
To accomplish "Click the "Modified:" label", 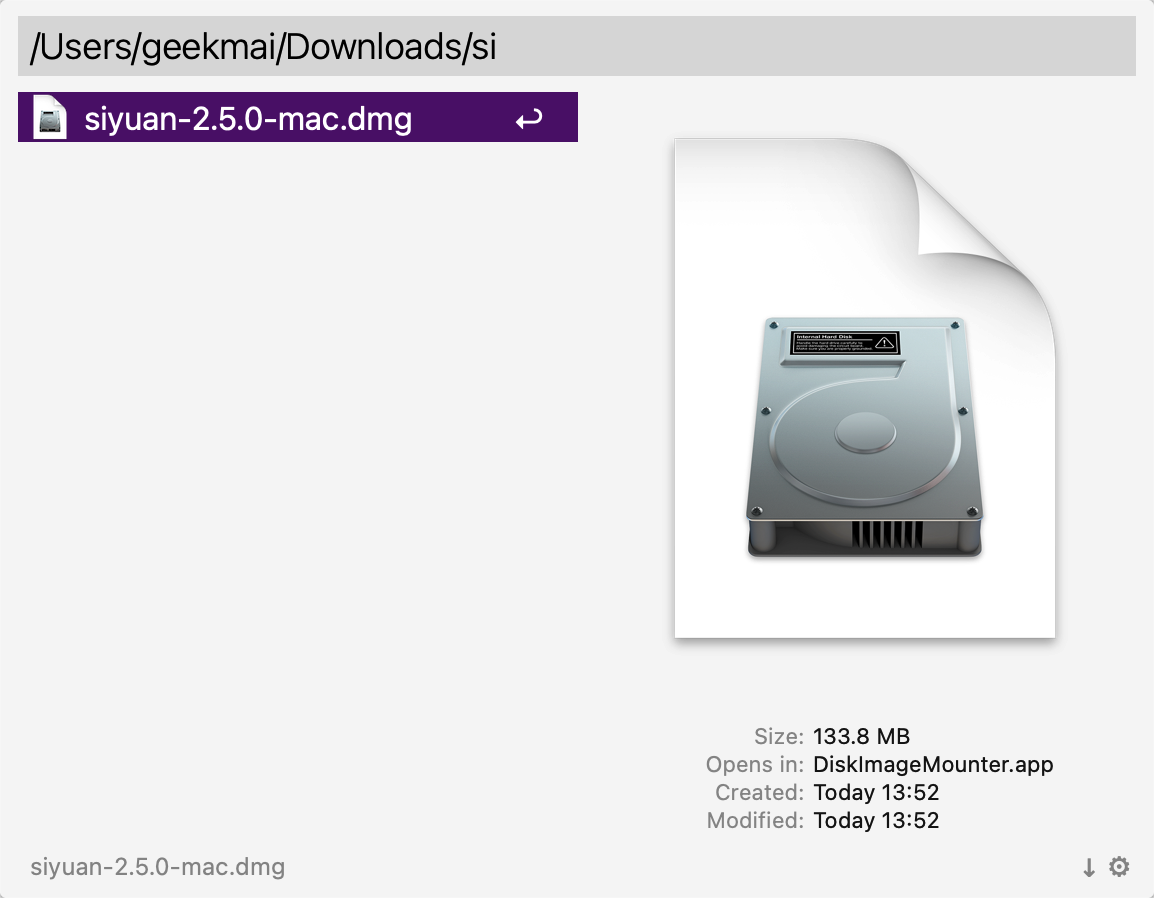I will point(755,820).
